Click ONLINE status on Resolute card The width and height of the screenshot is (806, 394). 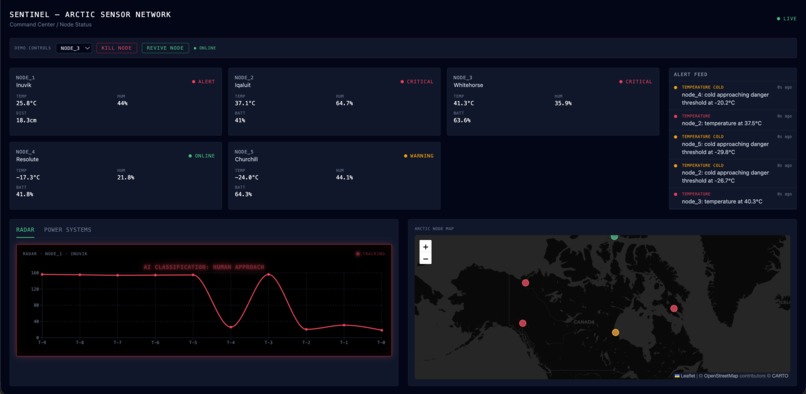(202, 155)
